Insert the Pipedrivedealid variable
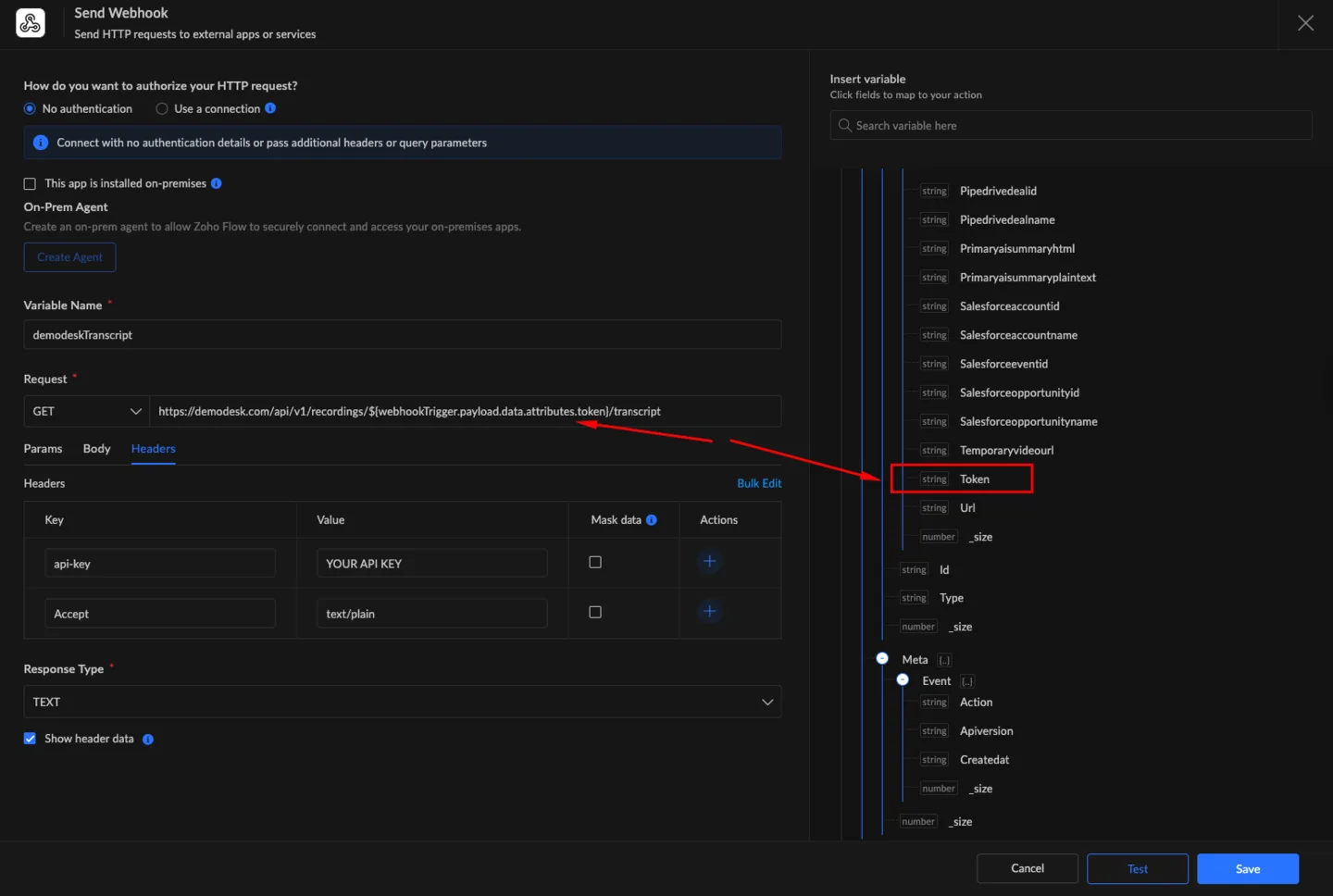Screen dimensions: 1333x896 coord(998,192)
